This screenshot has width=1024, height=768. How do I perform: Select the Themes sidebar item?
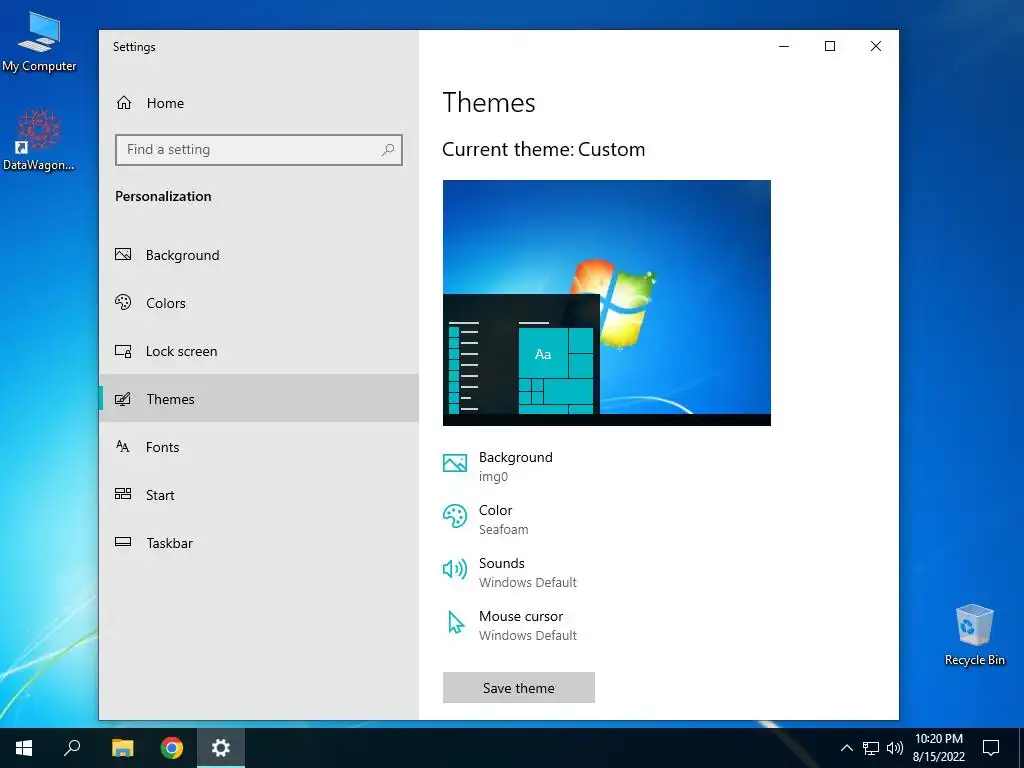tap(259, 399)
